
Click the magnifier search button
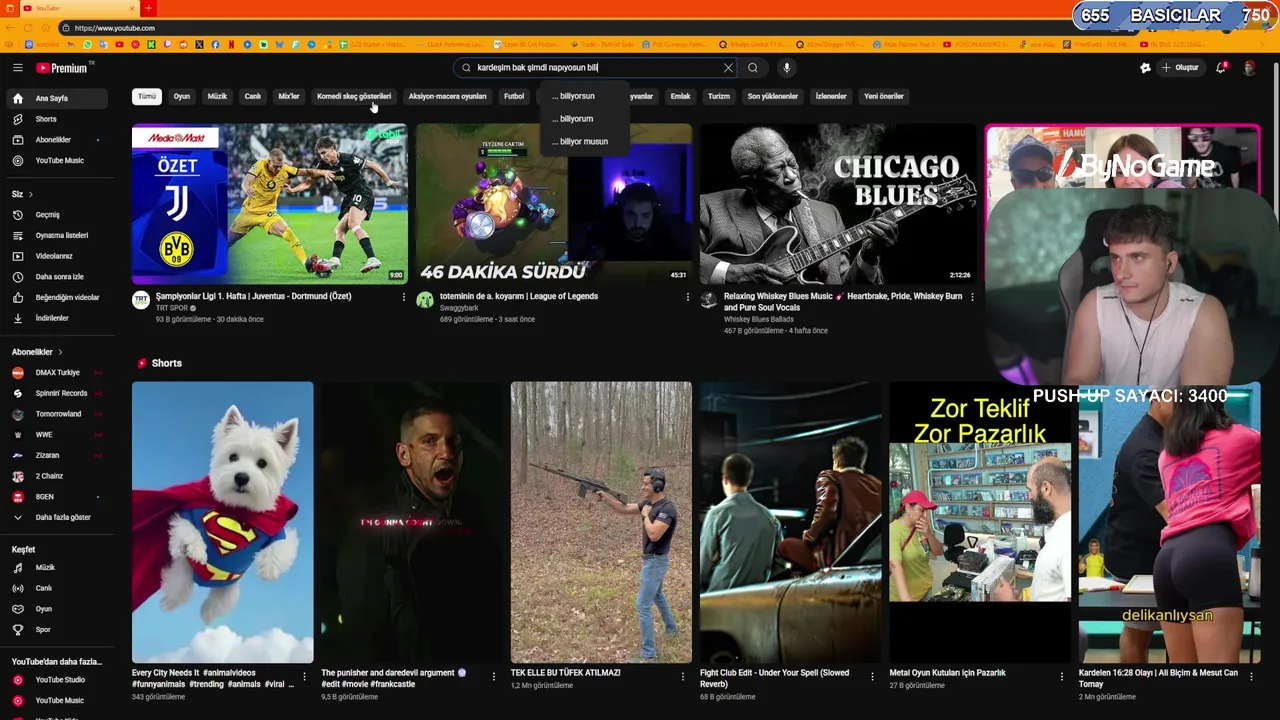point(753,68)
